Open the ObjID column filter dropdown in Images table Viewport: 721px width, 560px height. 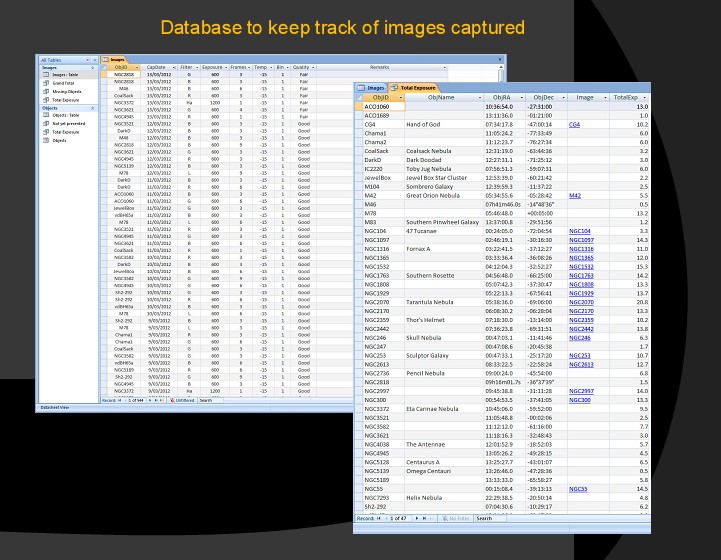137,68
